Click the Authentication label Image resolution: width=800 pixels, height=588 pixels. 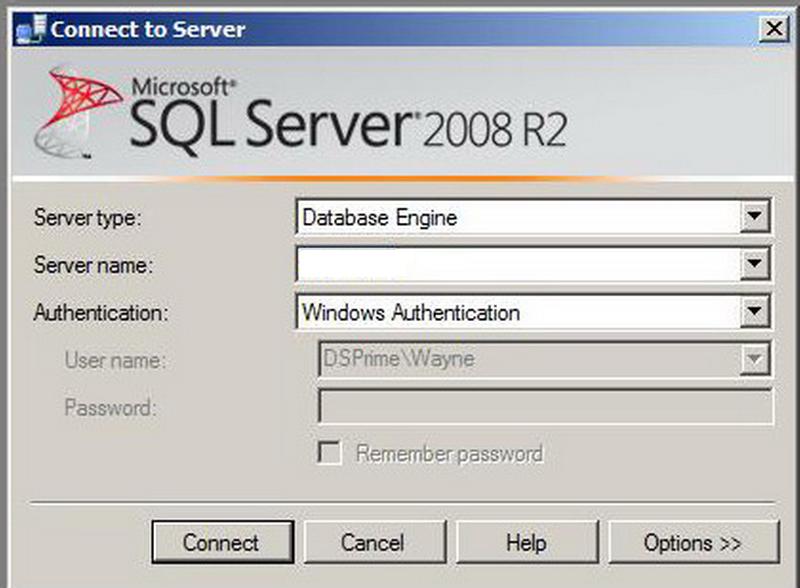pos(101,312)
